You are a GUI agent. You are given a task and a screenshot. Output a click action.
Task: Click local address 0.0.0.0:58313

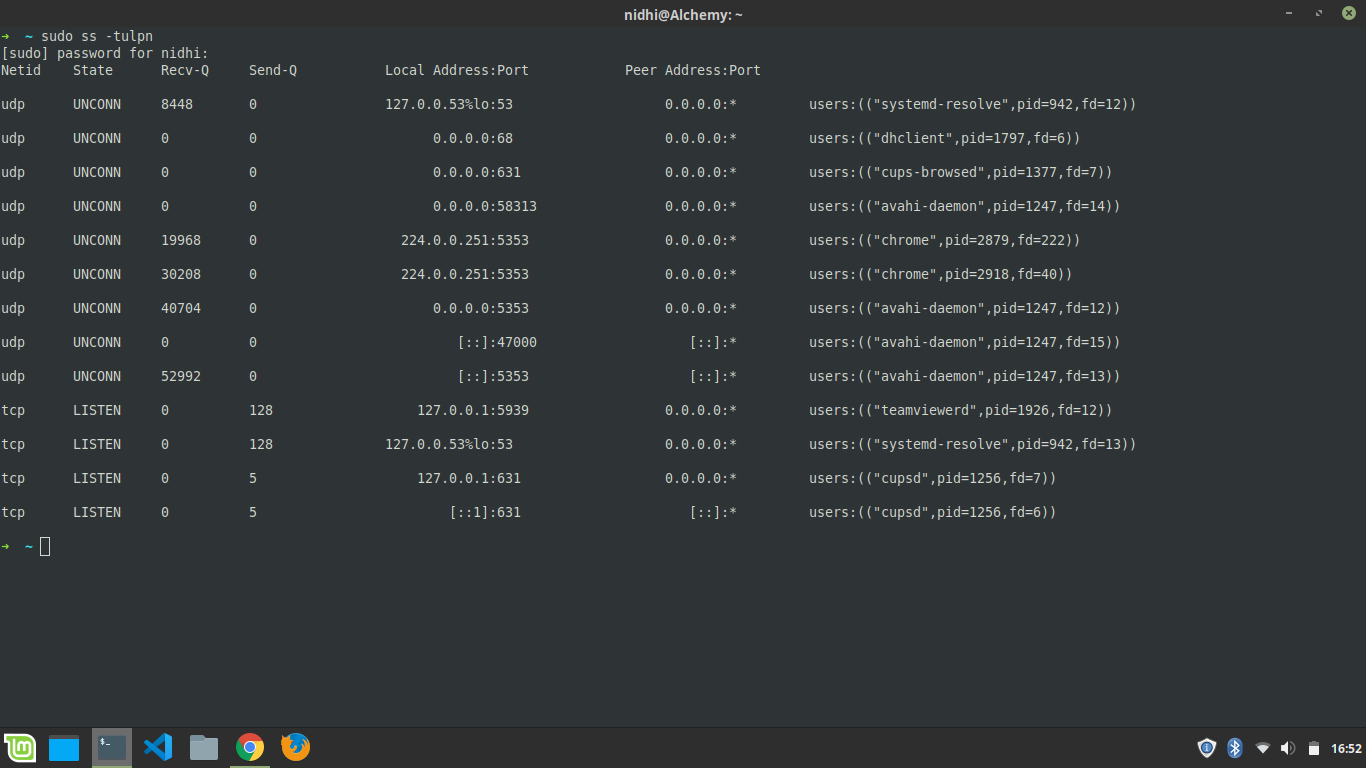click(x=485, y=206)
